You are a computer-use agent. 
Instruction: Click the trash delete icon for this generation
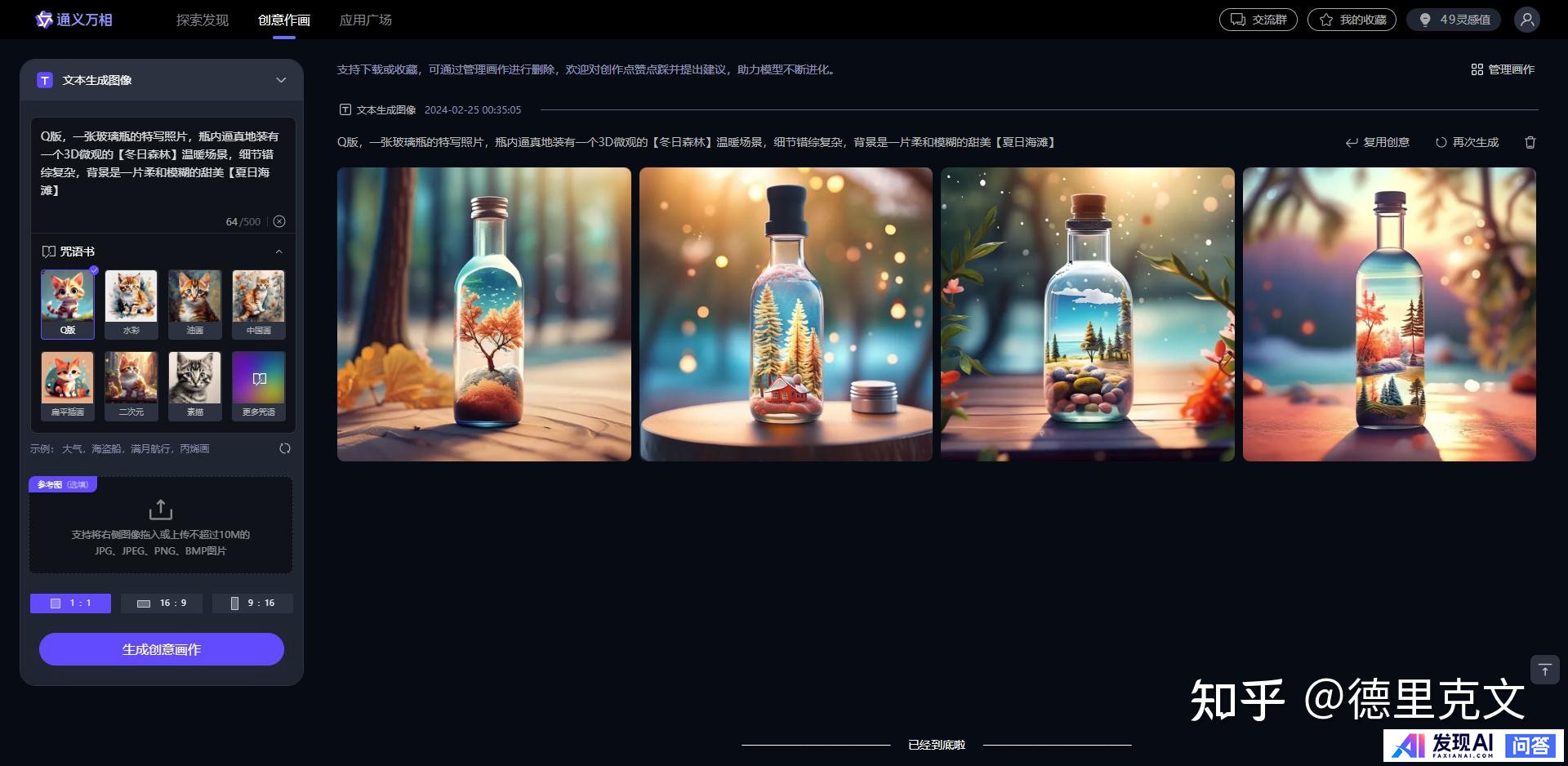click(x=1530, y=142)
